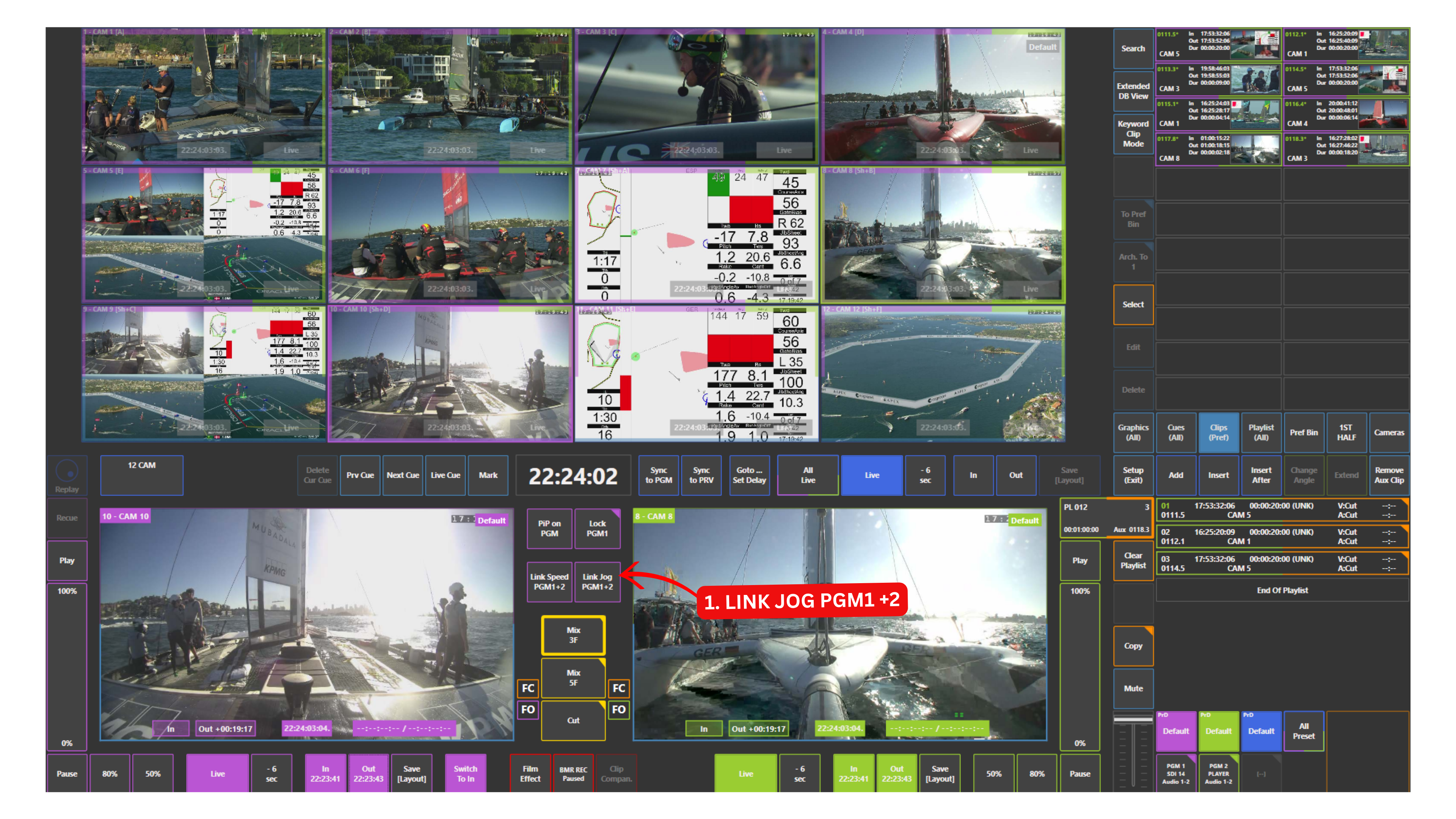Viewport: 1456px width, 819px height.
Task: Select PGM 1 SDI 14 Audio 1-2
Action: pyautogui.click(x=1176, y=773)
